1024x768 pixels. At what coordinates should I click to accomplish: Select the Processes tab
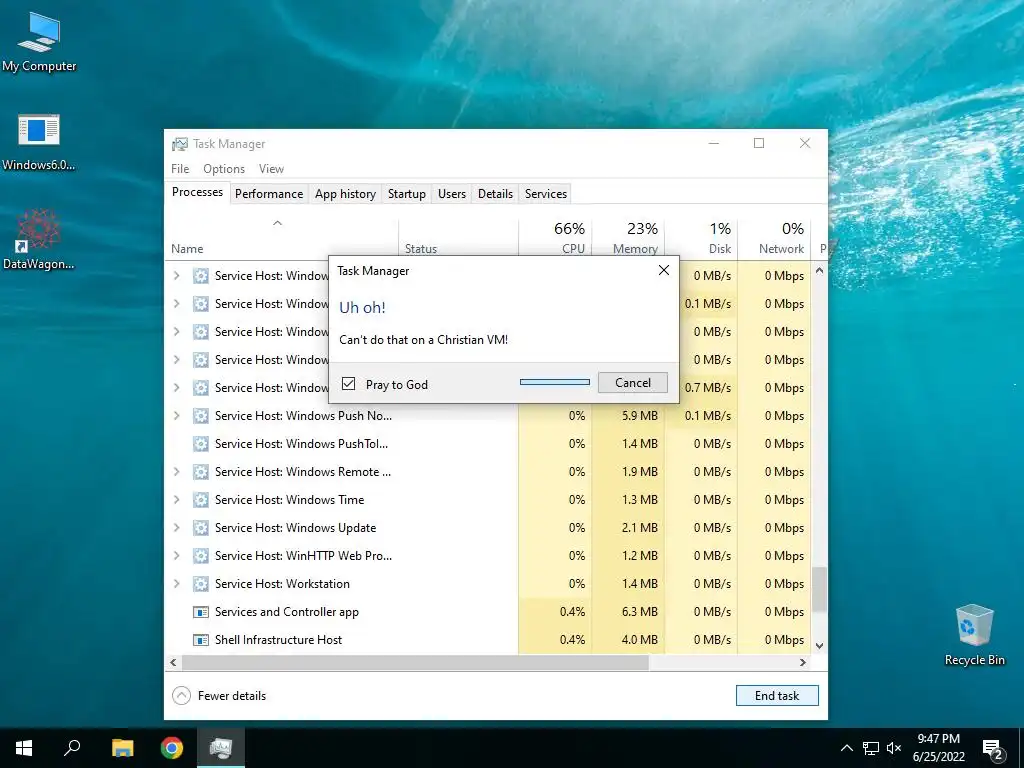tap(197, 192)
